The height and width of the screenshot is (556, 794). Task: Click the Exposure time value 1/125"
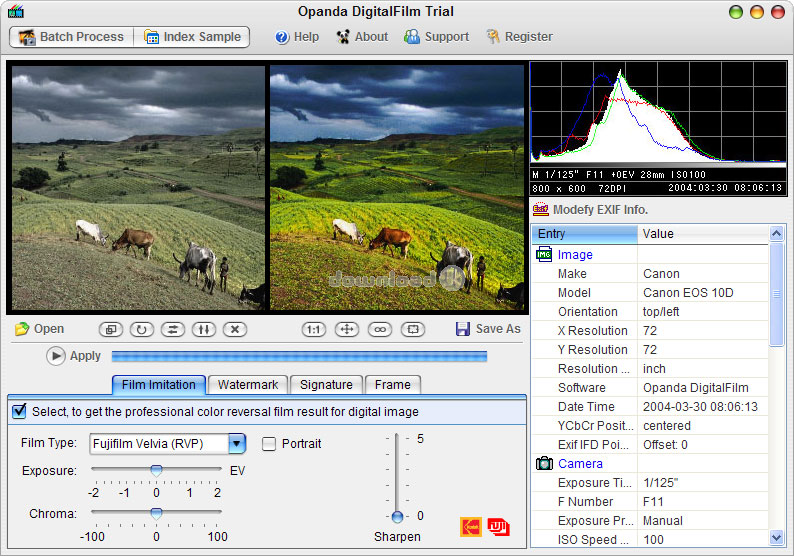click(x=660, y=483)
